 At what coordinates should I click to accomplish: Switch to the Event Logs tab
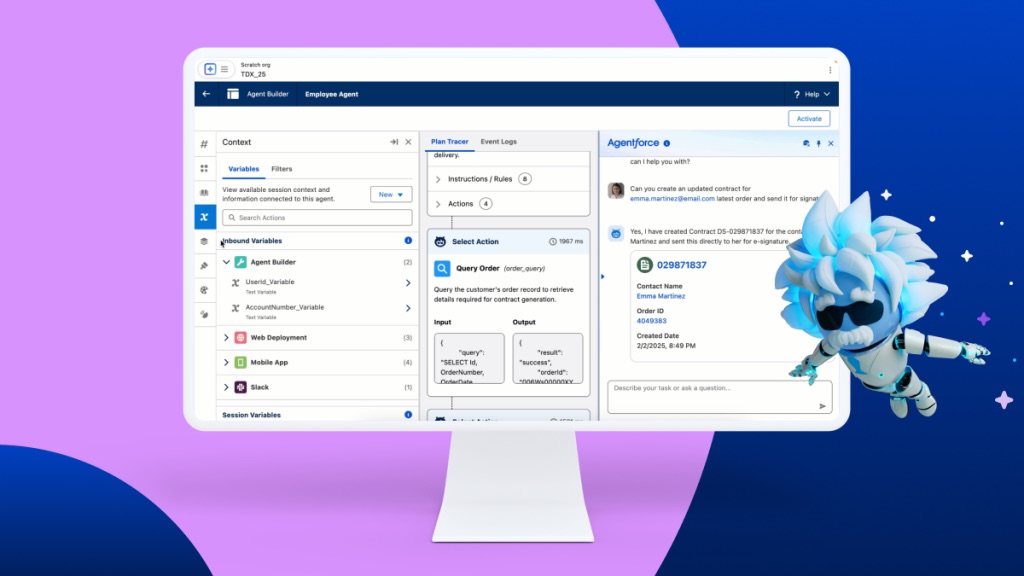point(498,141)
